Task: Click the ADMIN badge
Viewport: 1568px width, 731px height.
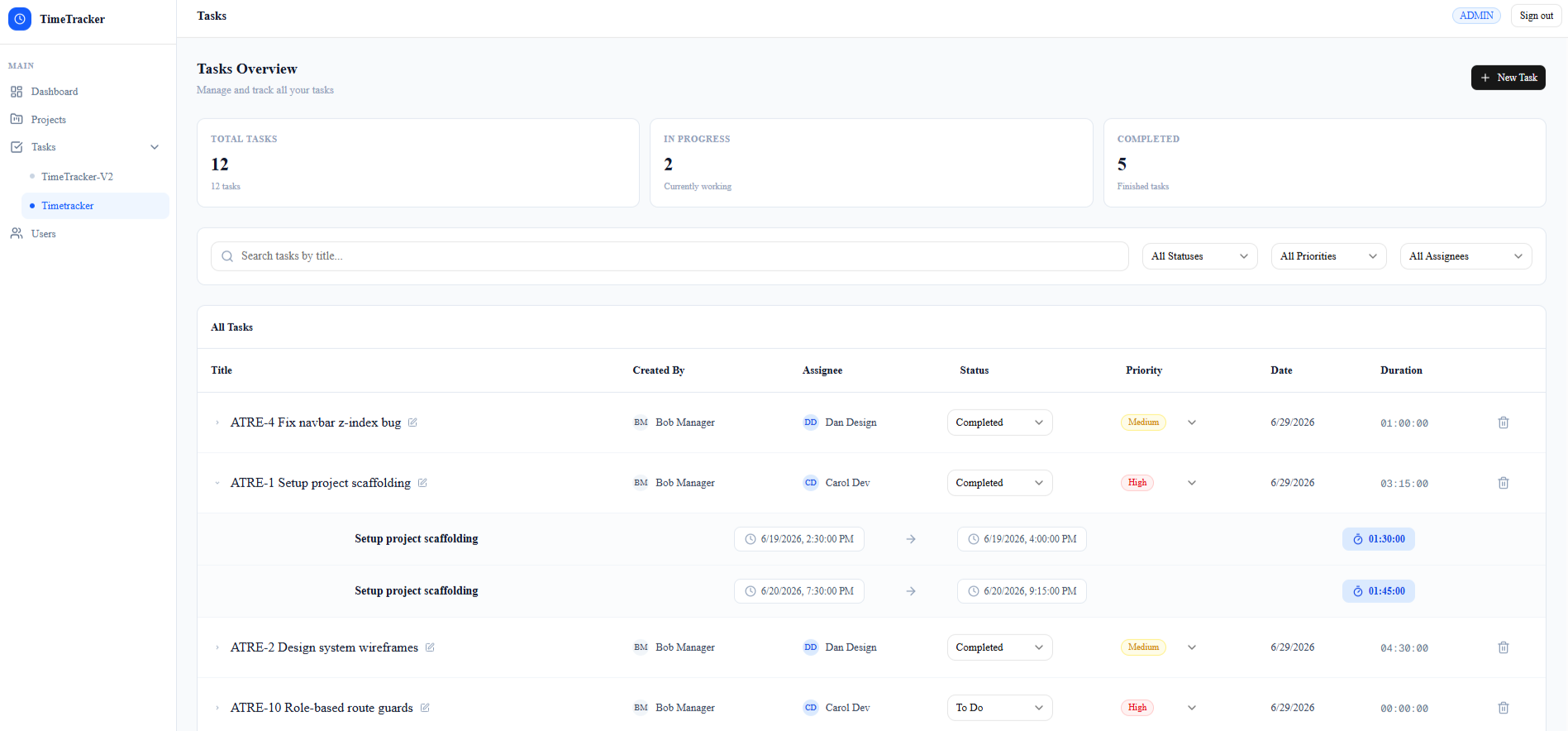Action: tap(1476, 16)
